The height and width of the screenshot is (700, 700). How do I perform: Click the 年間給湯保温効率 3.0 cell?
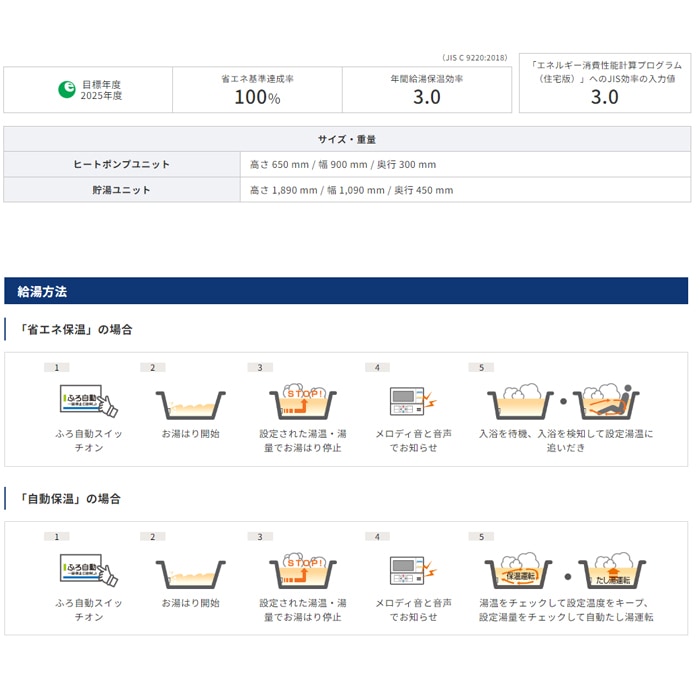coord(427,90)
